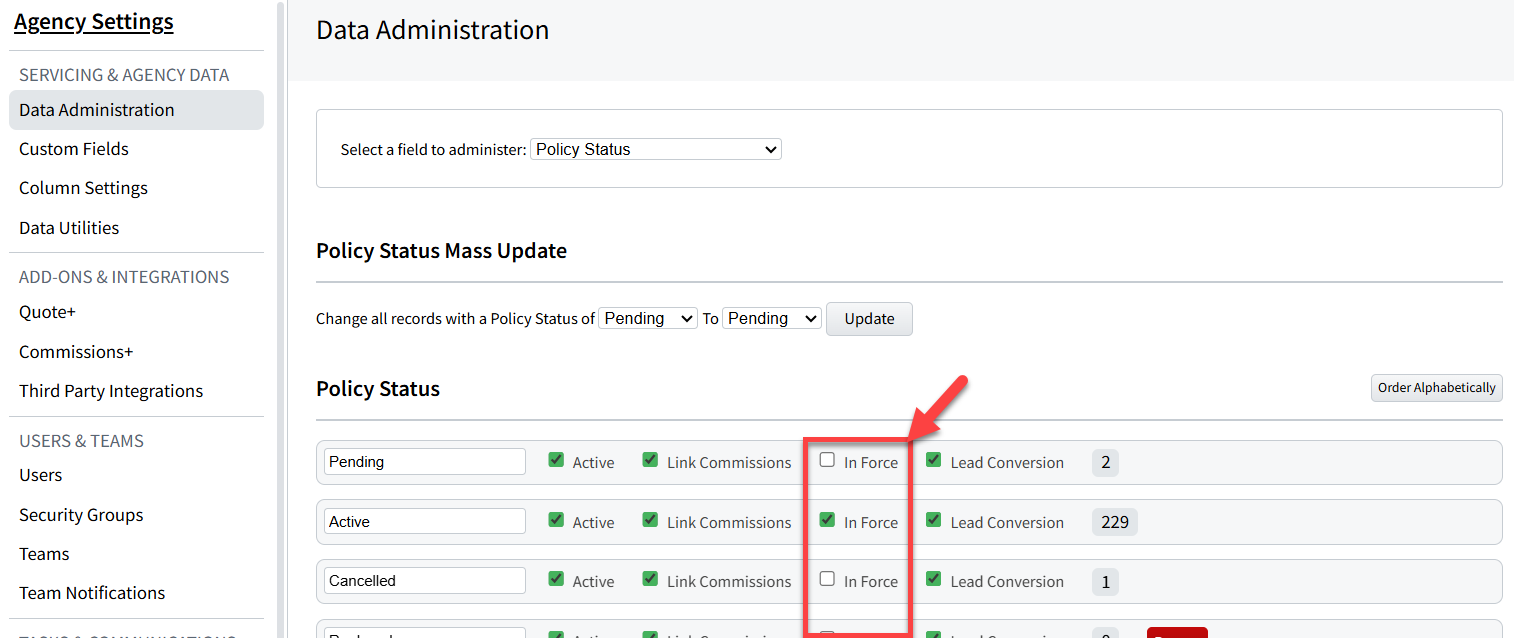Toggle Active checkbox for Pending row
Screen dimensions: 1514x638
click(557, 460)
